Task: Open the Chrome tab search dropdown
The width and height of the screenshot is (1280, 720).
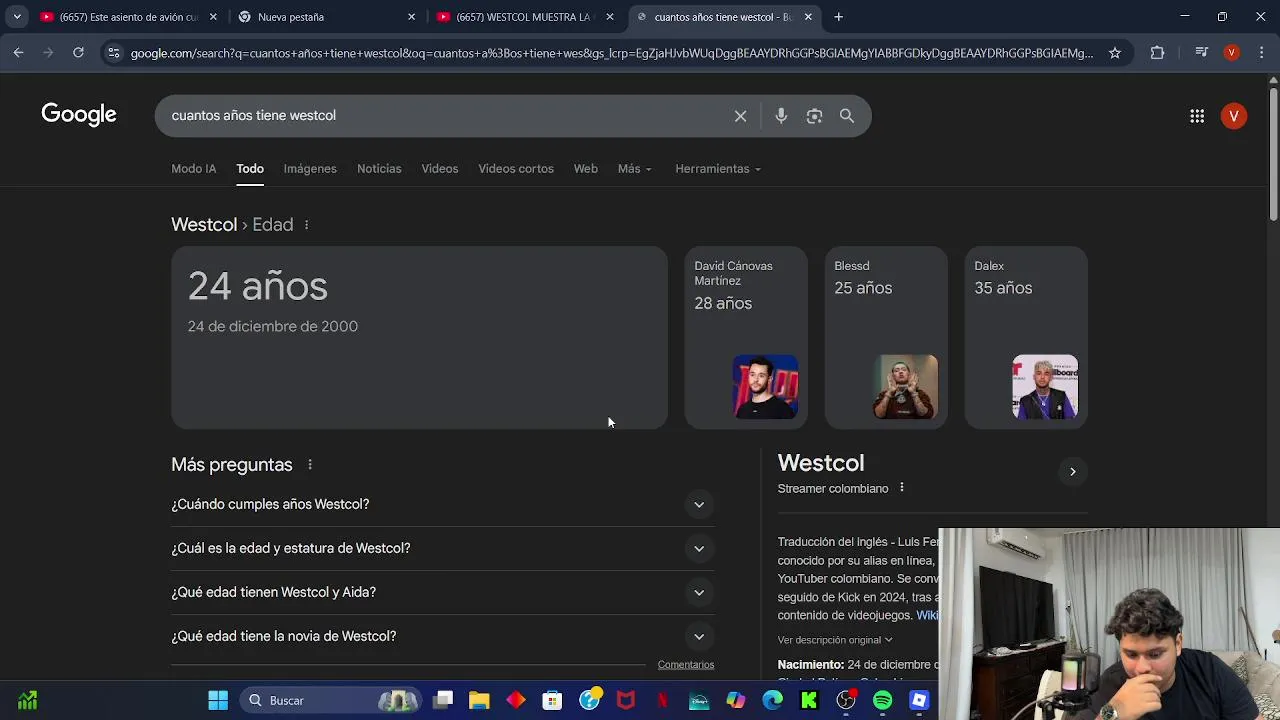Action: (17, 17)
